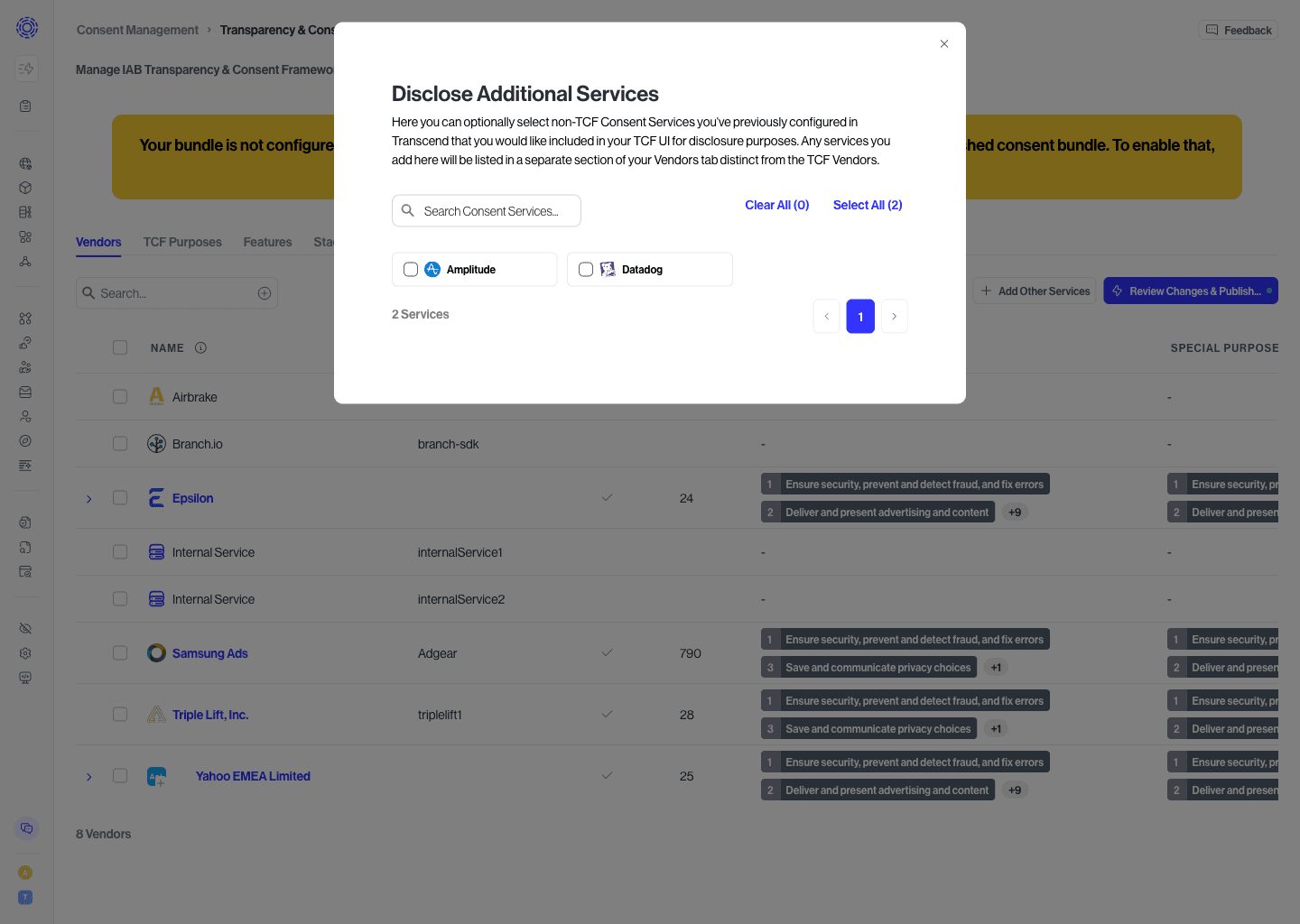Click the Transcend logo in the sidebar
Screen dimensions: 1300x924
(27, 28)
